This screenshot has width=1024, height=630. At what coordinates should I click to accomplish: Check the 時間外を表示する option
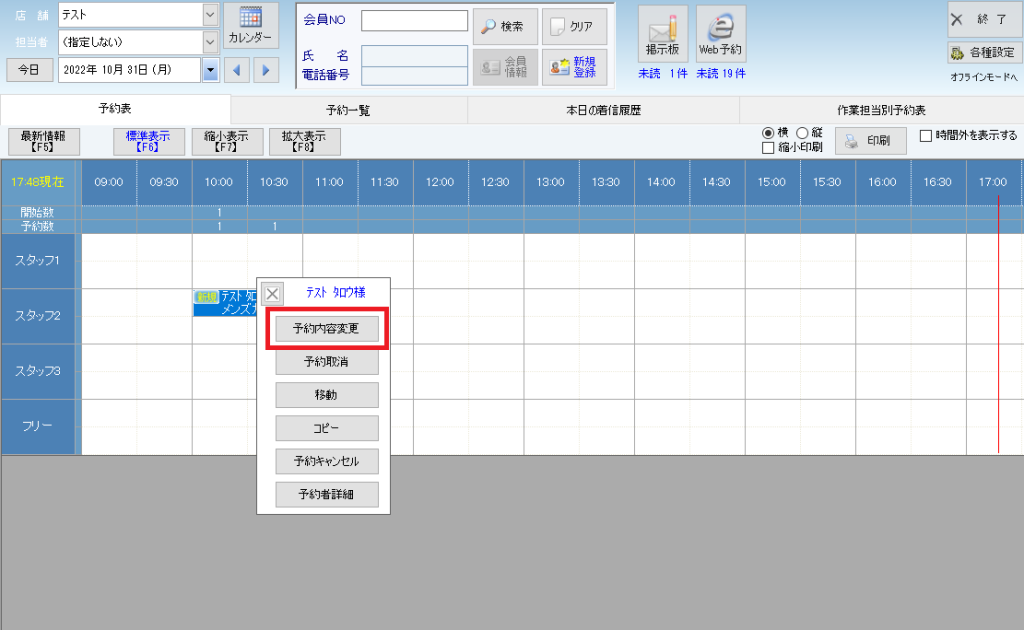[926, 135]
